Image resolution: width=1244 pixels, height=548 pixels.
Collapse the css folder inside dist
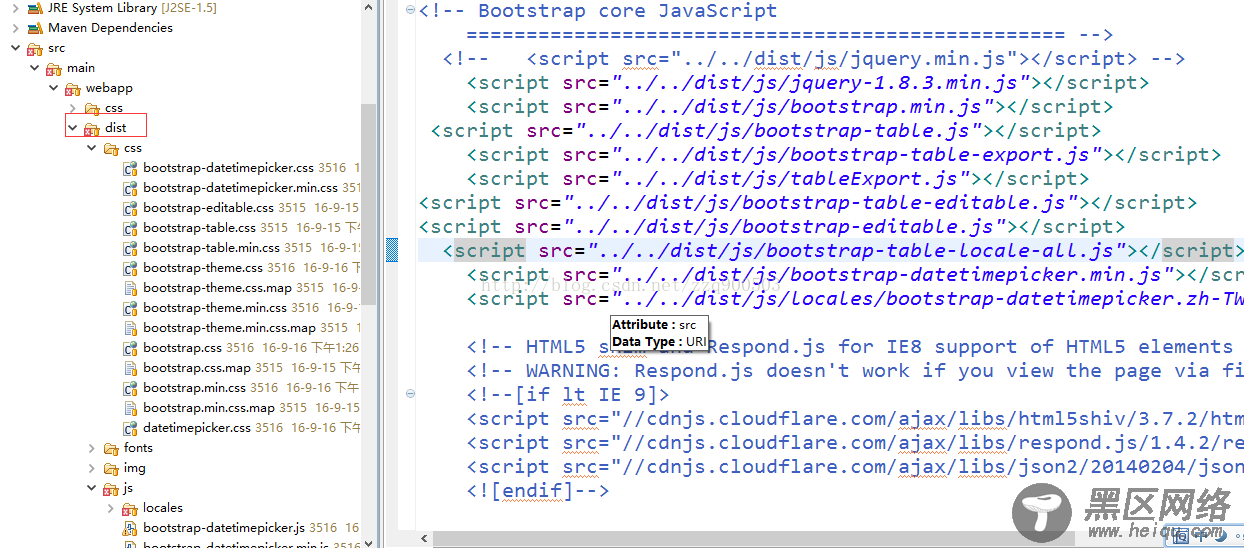tap(91, 148)
